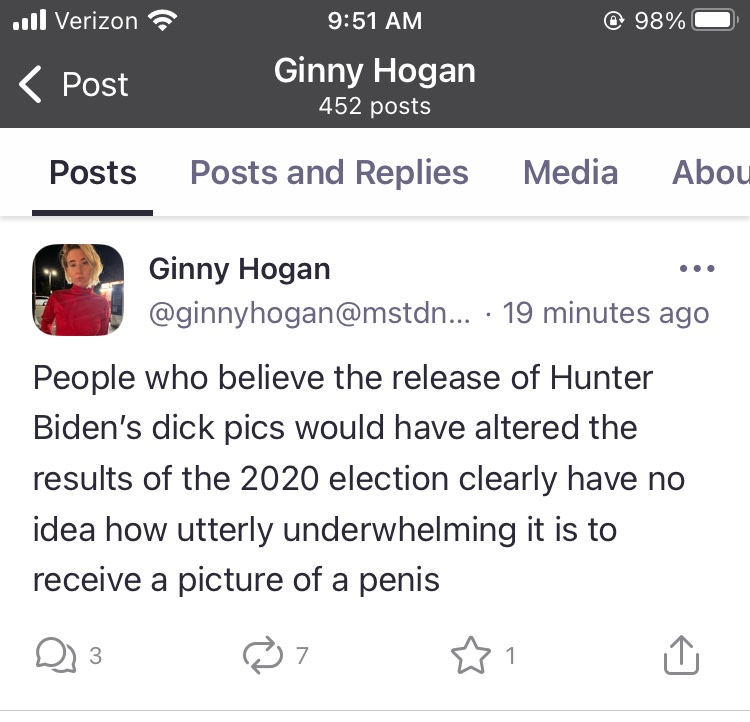Viewport: 750px width, 722px height.
Task: Favorite the post with star icon
Action: 471,655
